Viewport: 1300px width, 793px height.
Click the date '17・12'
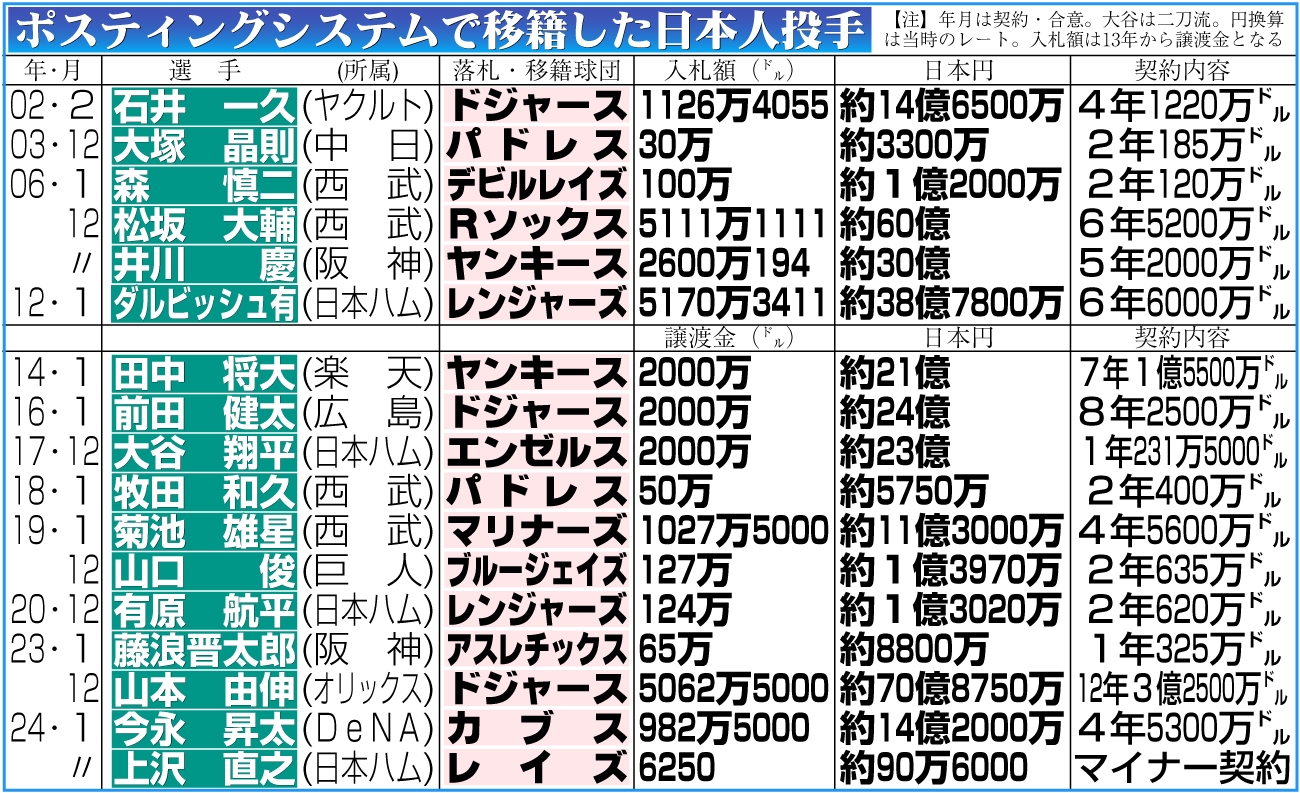coord(54,453)
